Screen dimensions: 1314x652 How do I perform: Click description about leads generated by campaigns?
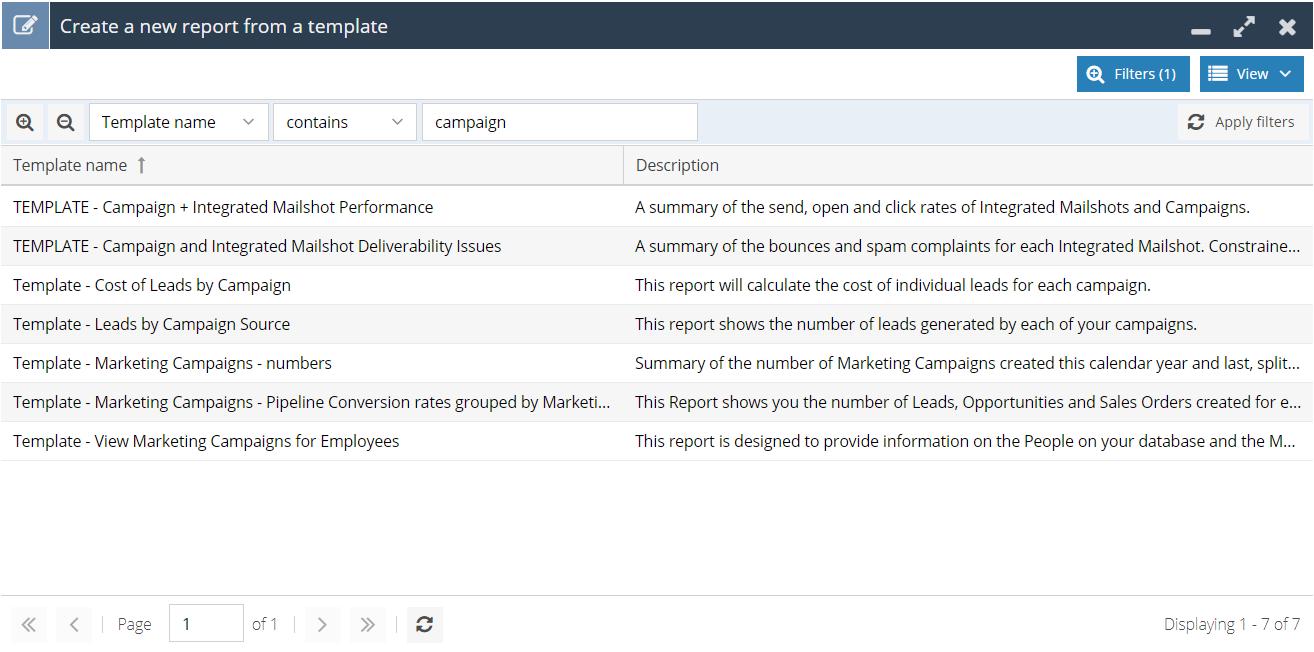[916, 324]
